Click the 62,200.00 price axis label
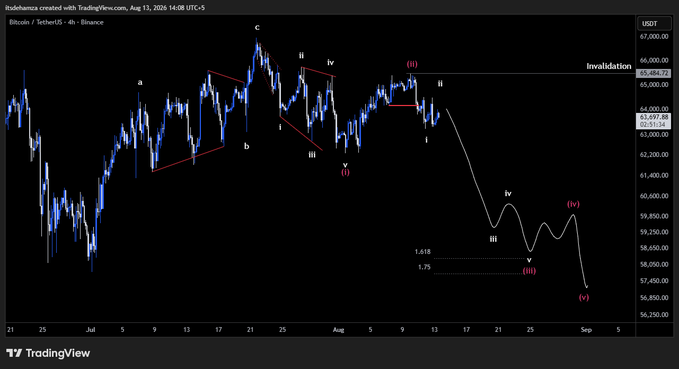Viewport: 679px width, 369px height. click(x=653, y=155)
